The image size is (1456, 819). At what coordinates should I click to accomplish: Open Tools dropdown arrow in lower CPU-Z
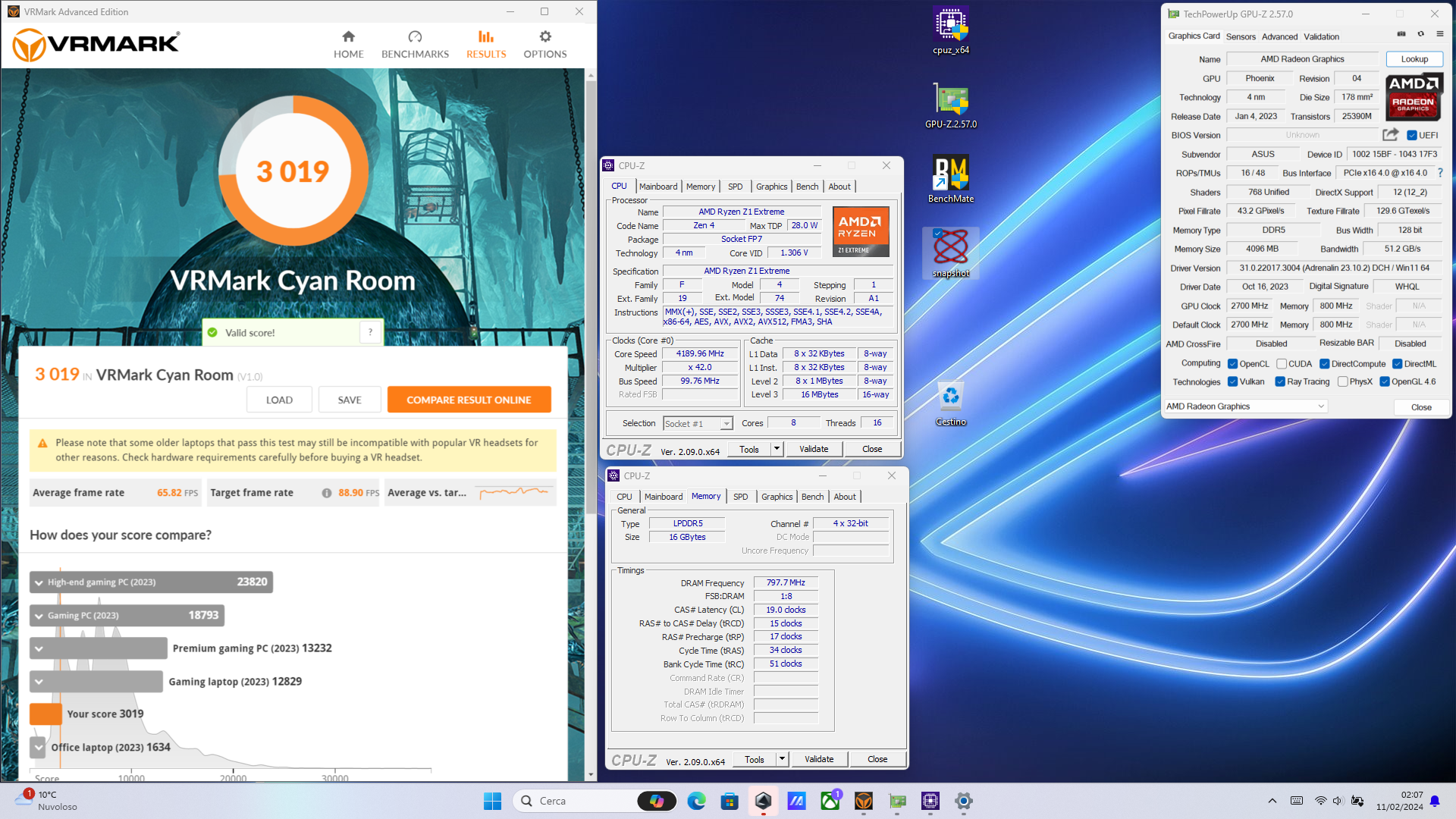point(782,759)
